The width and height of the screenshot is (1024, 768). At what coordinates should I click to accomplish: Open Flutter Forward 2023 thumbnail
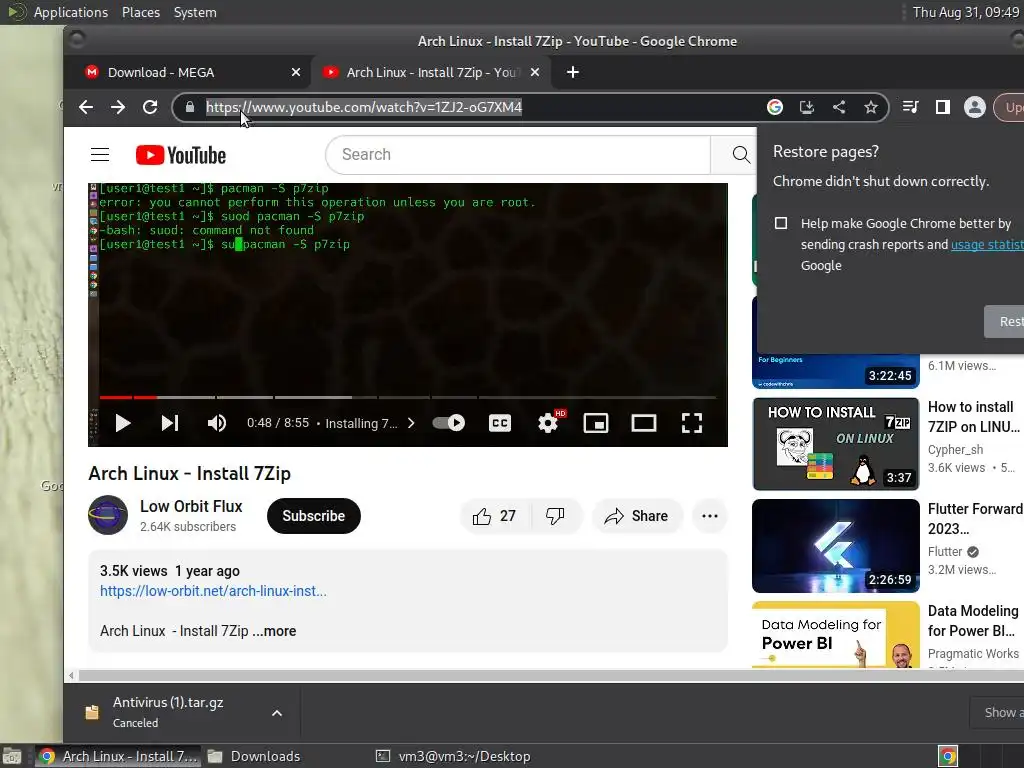[x=835, y=546]
